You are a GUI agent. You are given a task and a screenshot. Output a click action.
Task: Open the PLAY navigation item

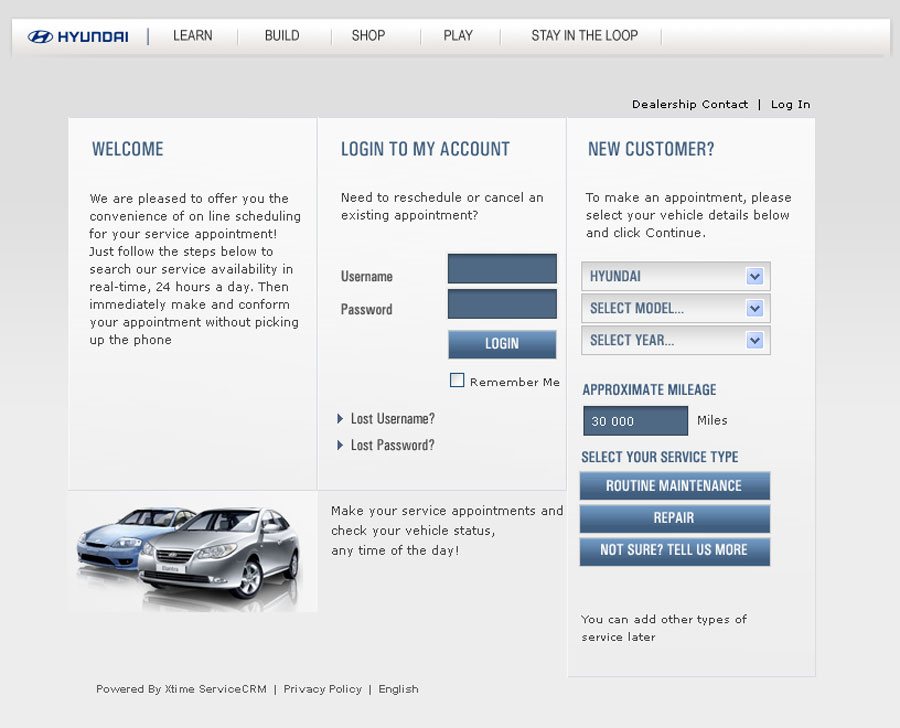458,36
